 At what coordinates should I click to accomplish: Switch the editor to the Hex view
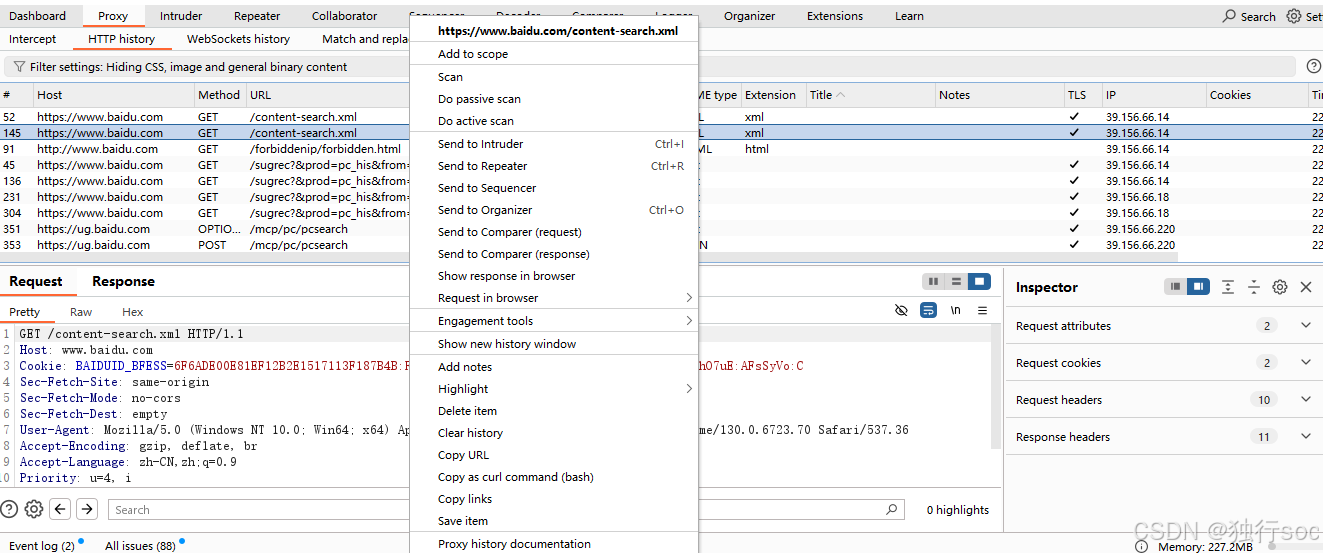[133, 312]
